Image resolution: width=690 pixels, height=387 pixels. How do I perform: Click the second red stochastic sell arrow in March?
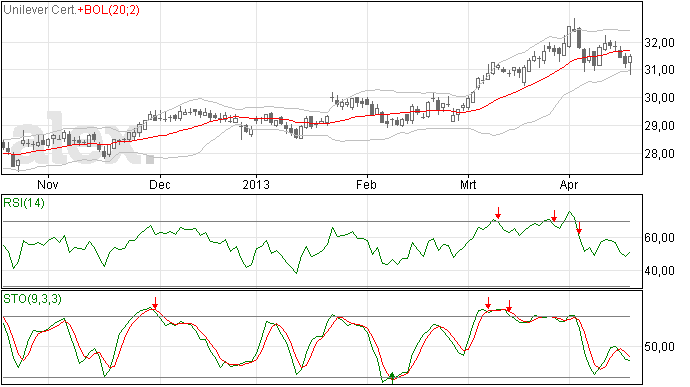pos(509,306)
